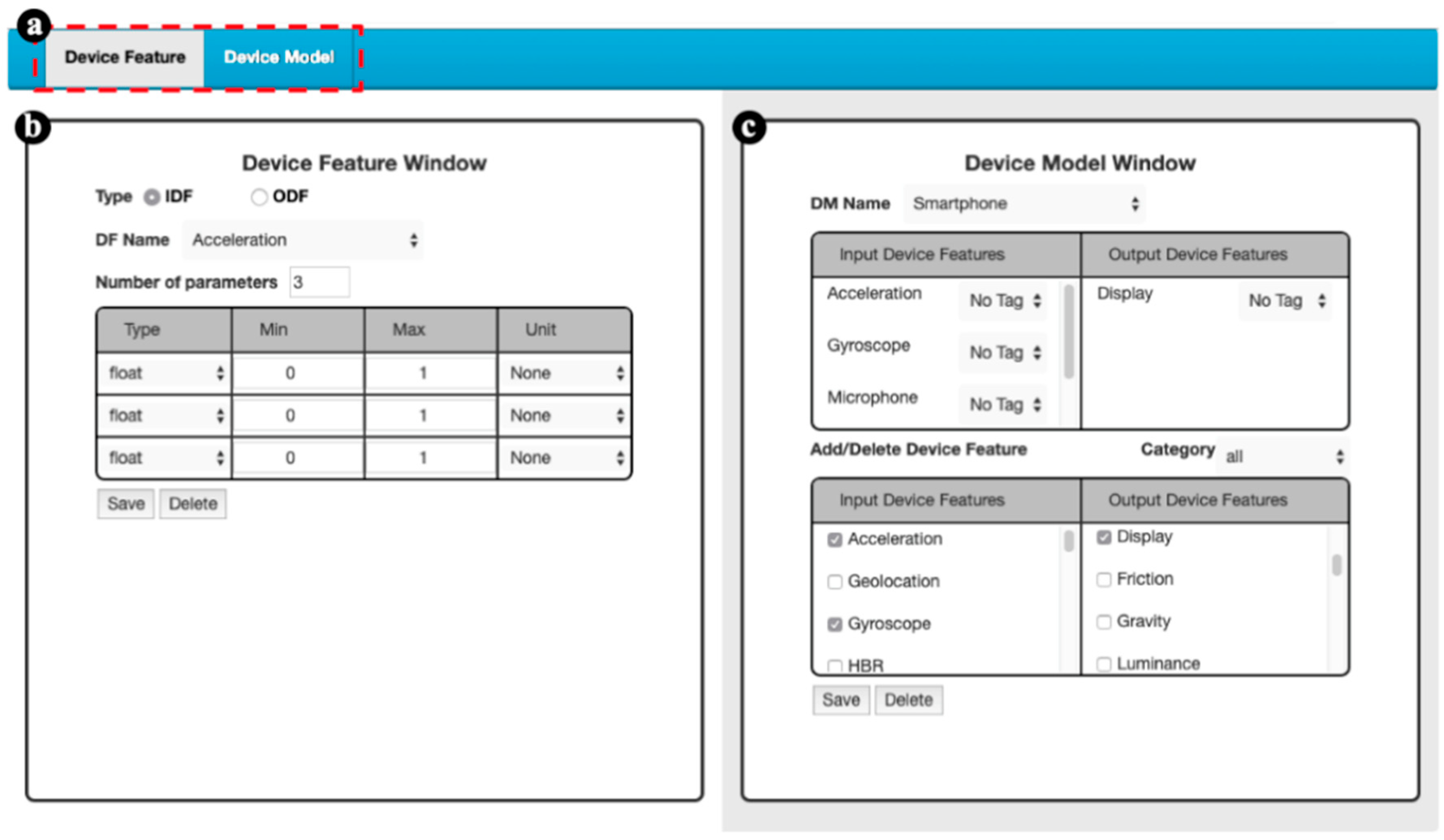Viewport: 1444px width, 840px height.
Task: Check the Geolocation input feature
Action: click(x=835, y=582)
